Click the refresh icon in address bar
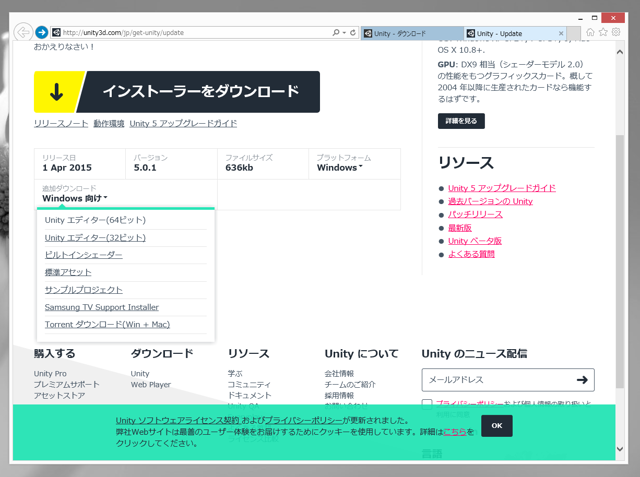 coord(353,33)
